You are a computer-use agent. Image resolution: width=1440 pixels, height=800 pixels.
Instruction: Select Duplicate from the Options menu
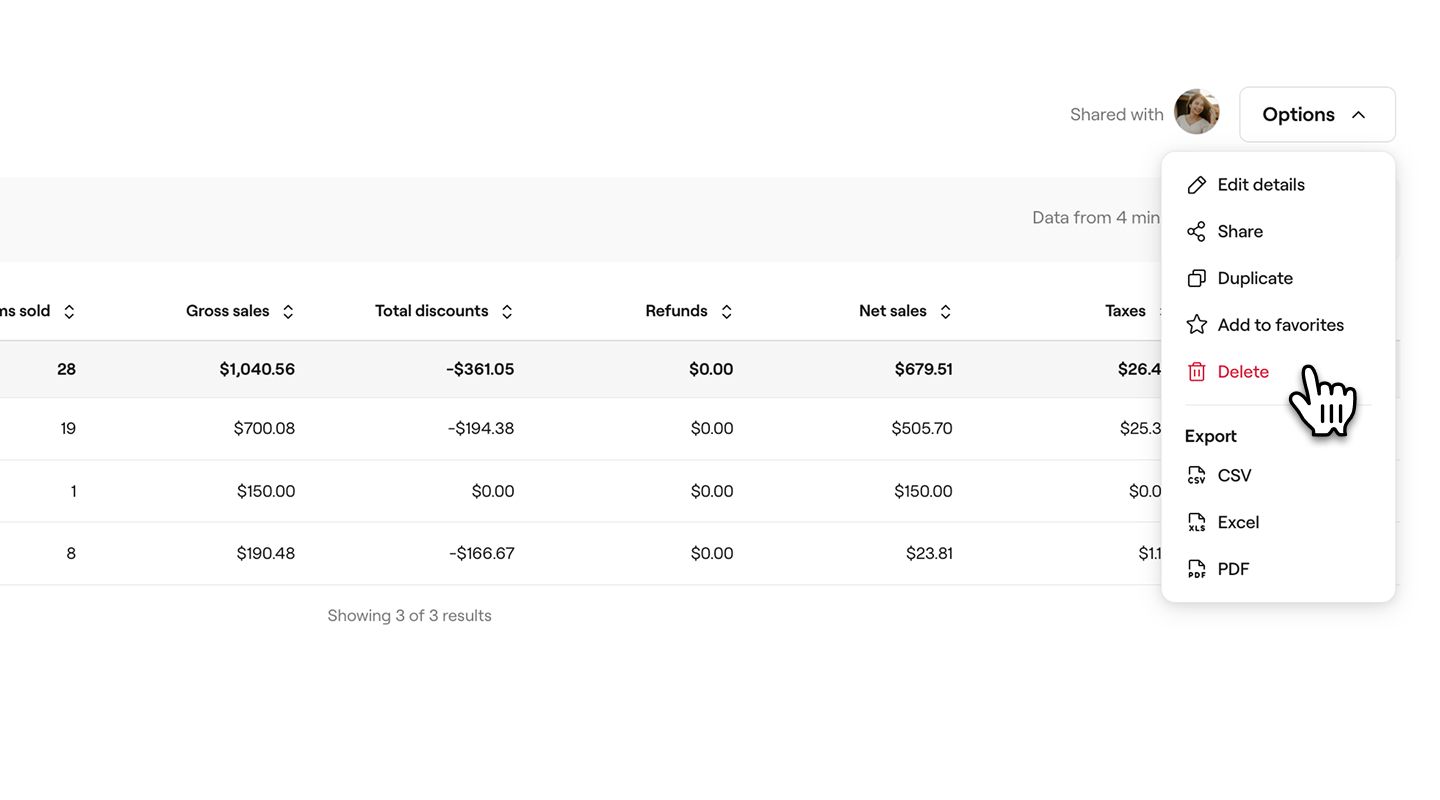(1255, 279)
